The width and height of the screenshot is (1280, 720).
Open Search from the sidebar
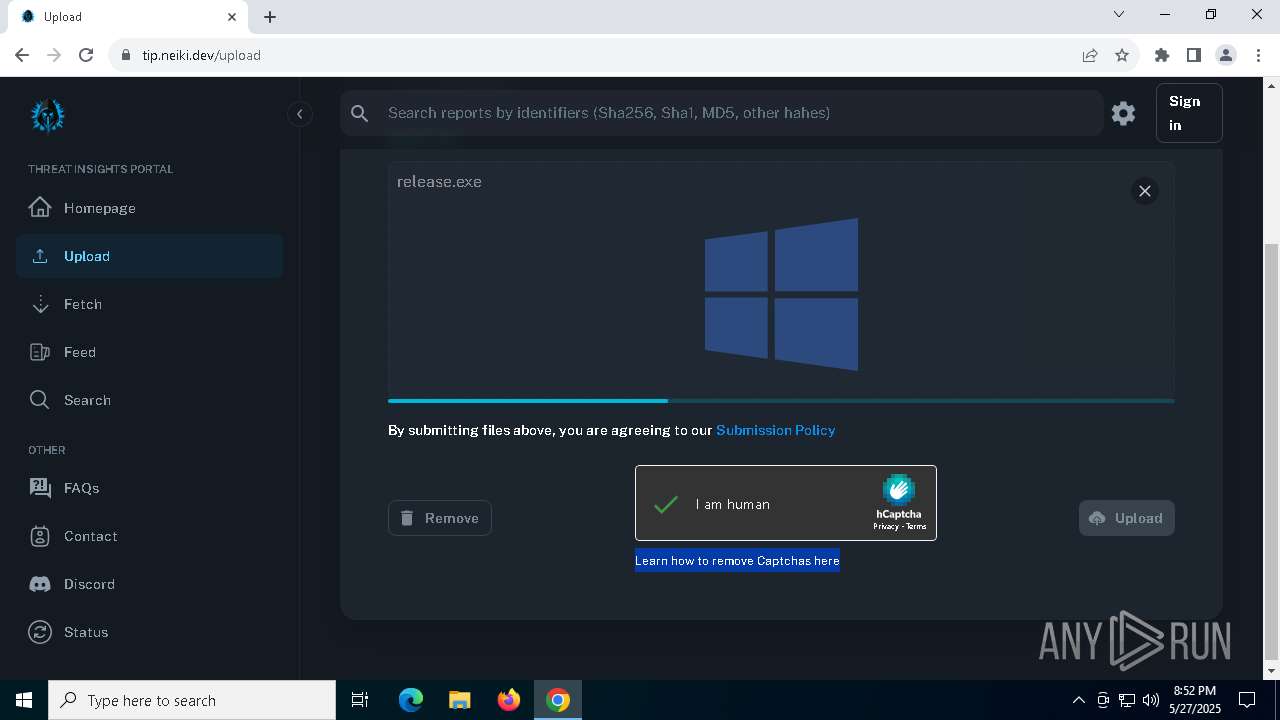[x=150, y=400]
